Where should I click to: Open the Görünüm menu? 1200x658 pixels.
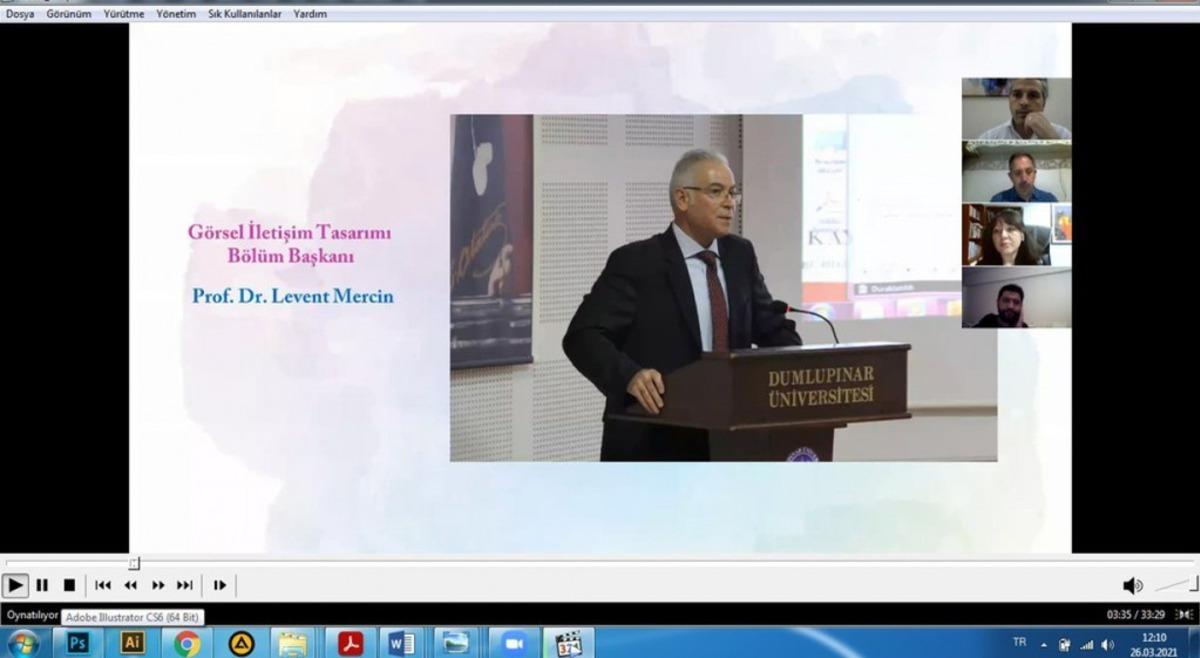(x=68, y=14)
